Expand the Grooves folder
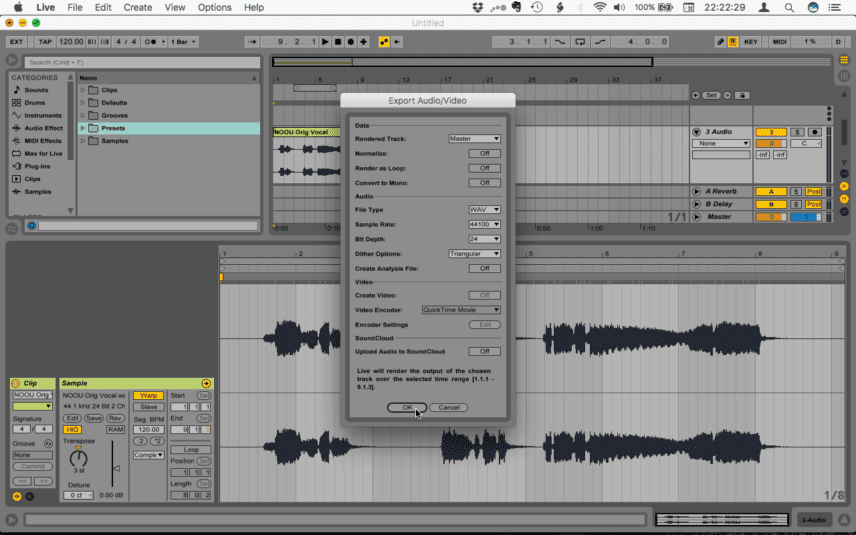856x535 pixels. [83, 115]
